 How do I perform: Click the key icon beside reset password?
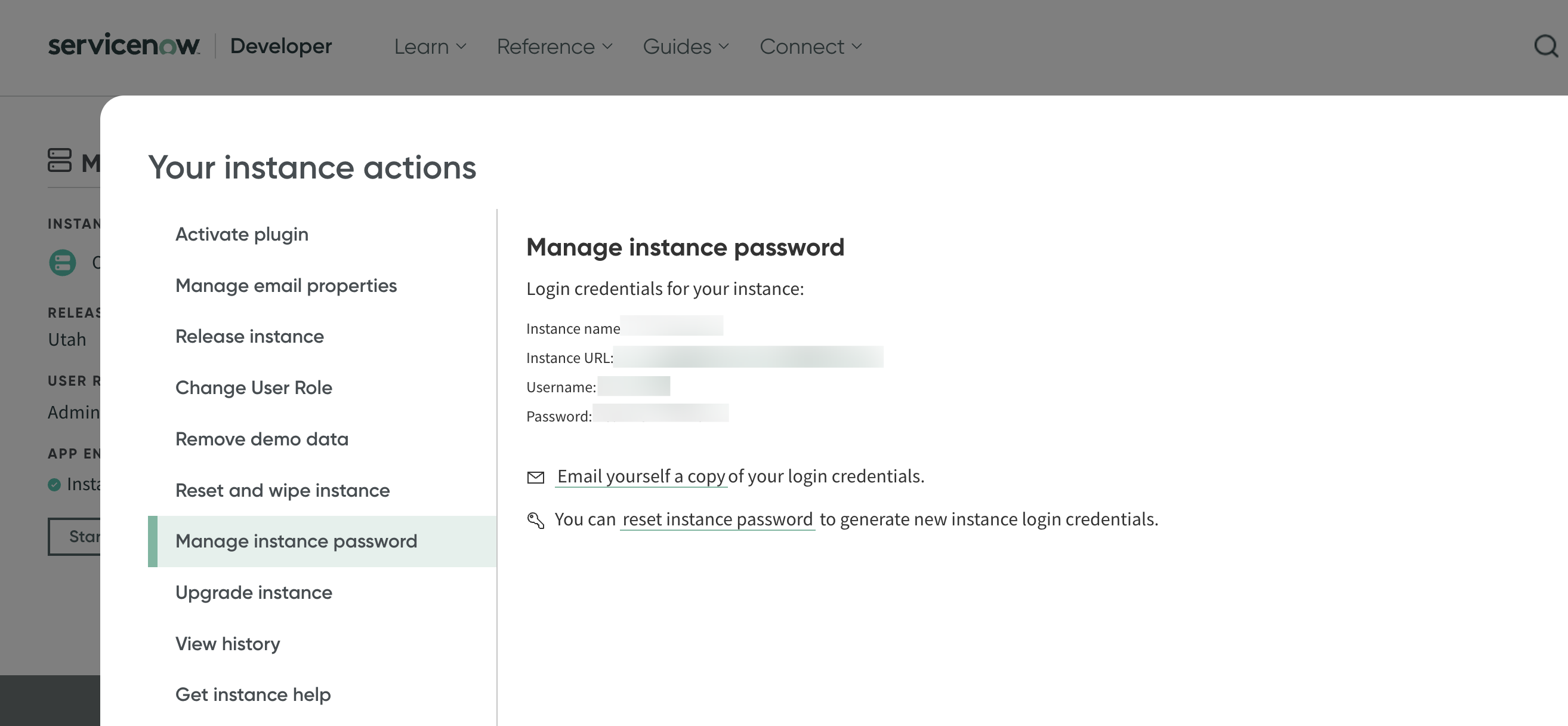click(x=535, y=520)
